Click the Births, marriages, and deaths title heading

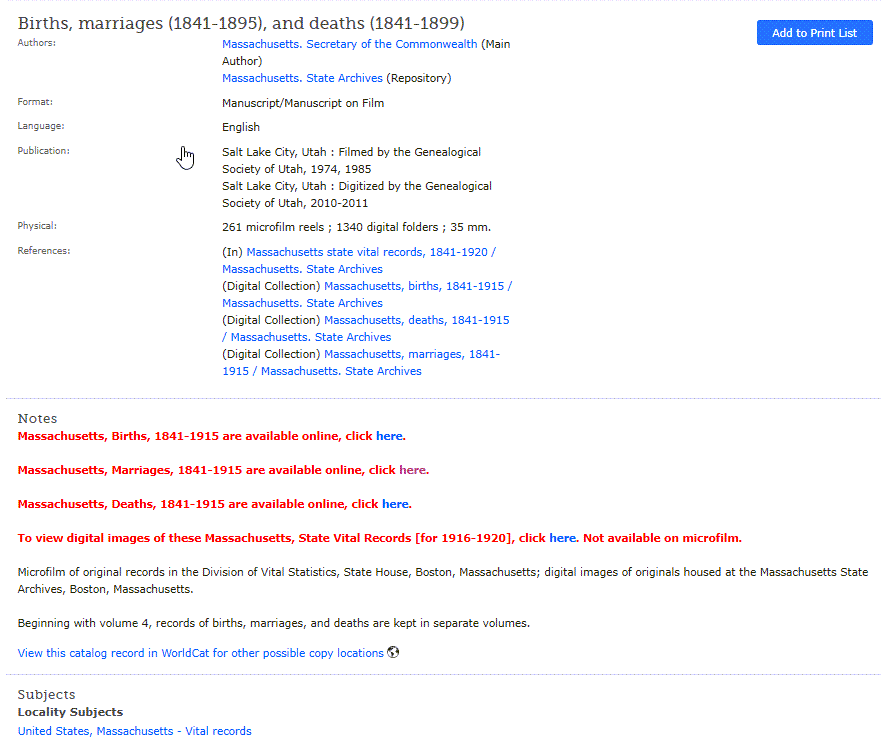[x=240, y=23]
